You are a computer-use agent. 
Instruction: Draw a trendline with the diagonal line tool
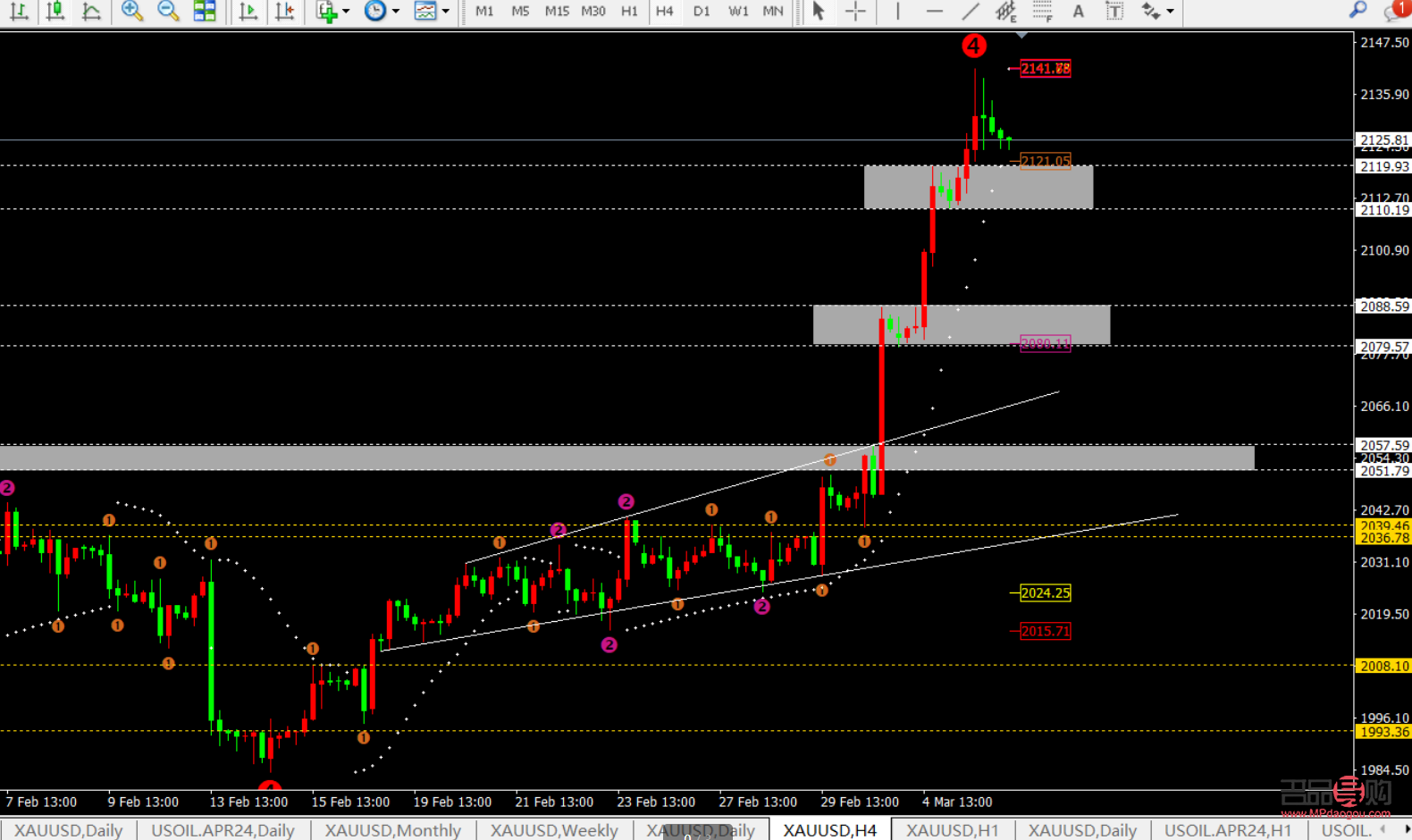pos(971,12)
